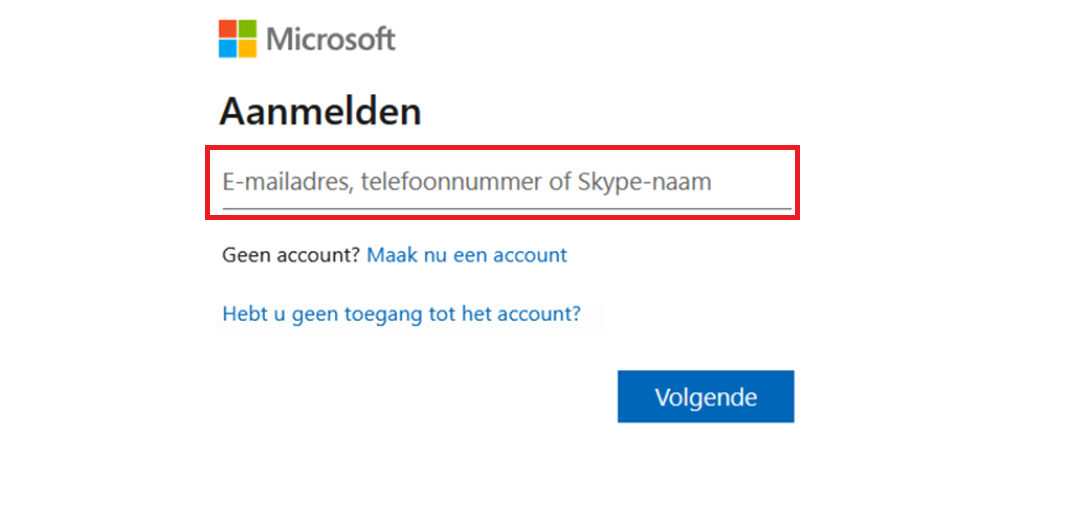Open the Hebt u geen toegang link

tap(401, 314)
